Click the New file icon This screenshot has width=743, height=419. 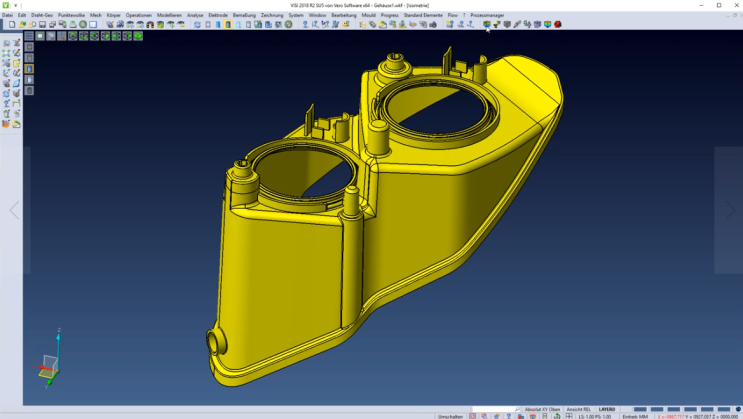pyautogui.click(x=12, y=24)
